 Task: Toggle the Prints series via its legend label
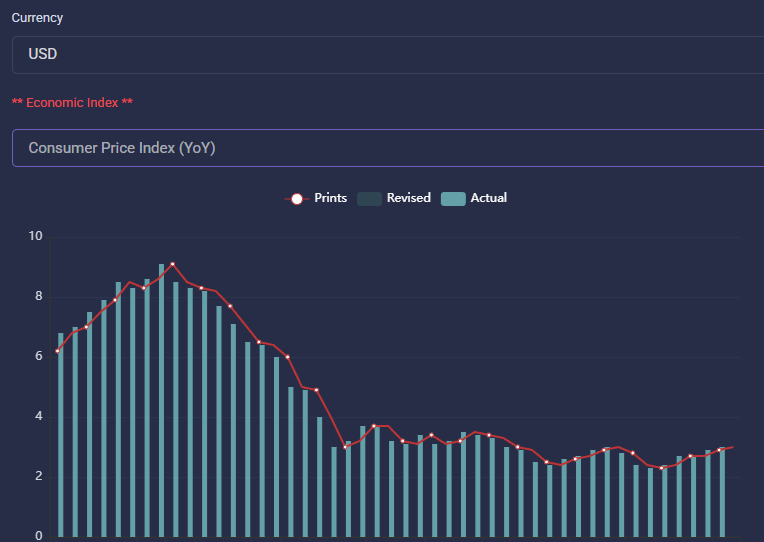(x=330, y=198)
